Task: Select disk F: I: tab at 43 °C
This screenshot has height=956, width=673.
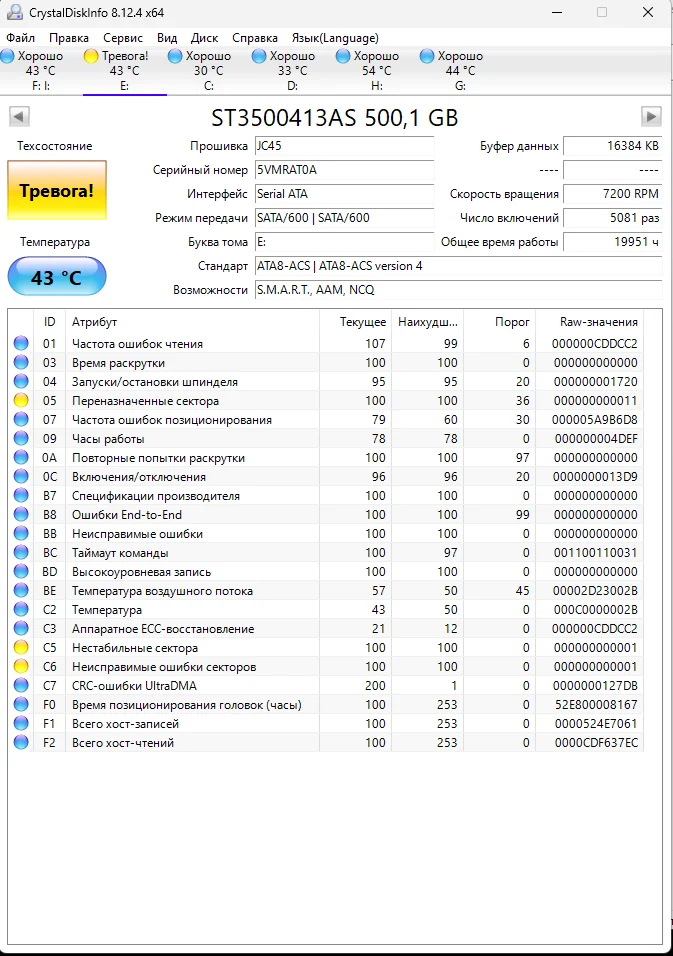Action: [x=41, y=71]
